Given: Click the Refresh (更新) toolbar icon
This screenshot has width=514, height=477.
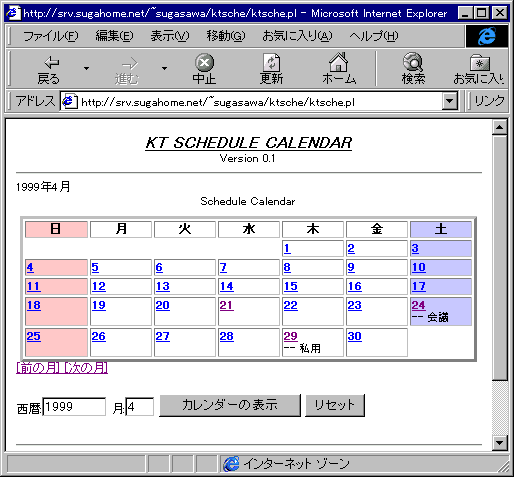Looking at the screenshot, I should (x=271, y=62).
